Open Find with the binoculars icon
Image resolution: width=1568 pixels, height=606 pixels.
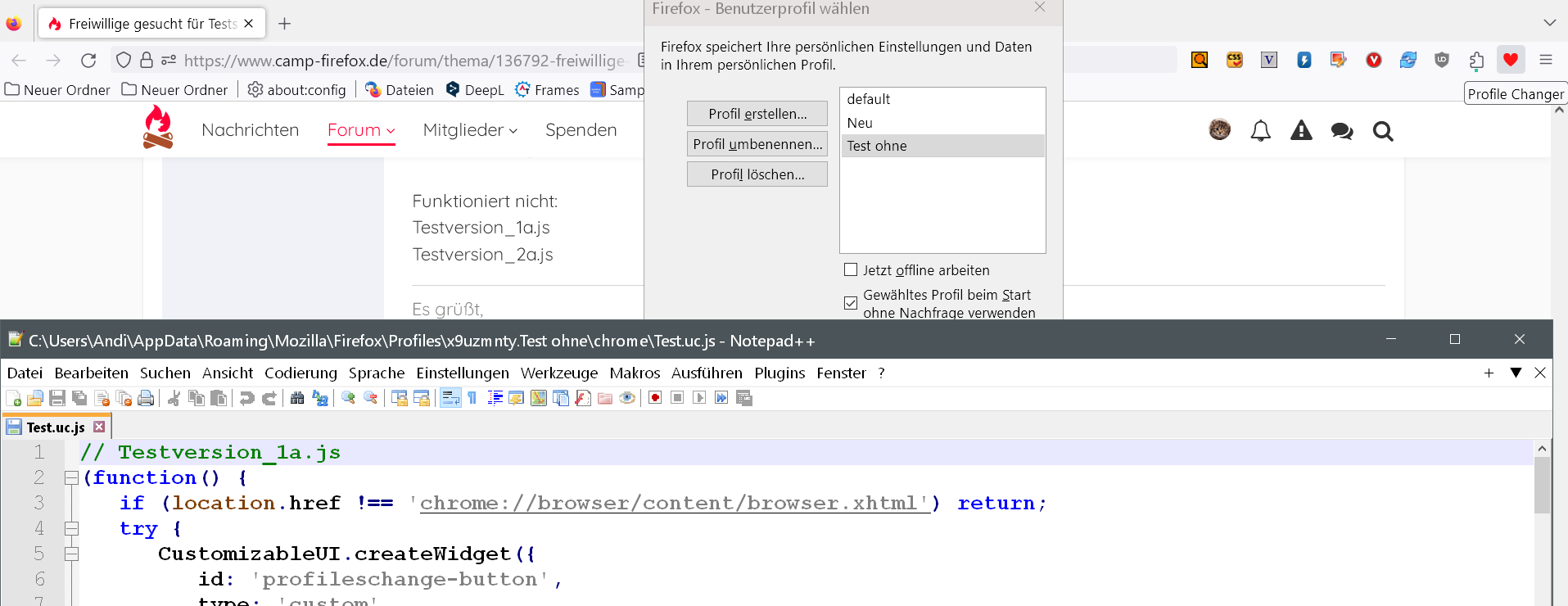pyautogui.click(x=297, y=398)
